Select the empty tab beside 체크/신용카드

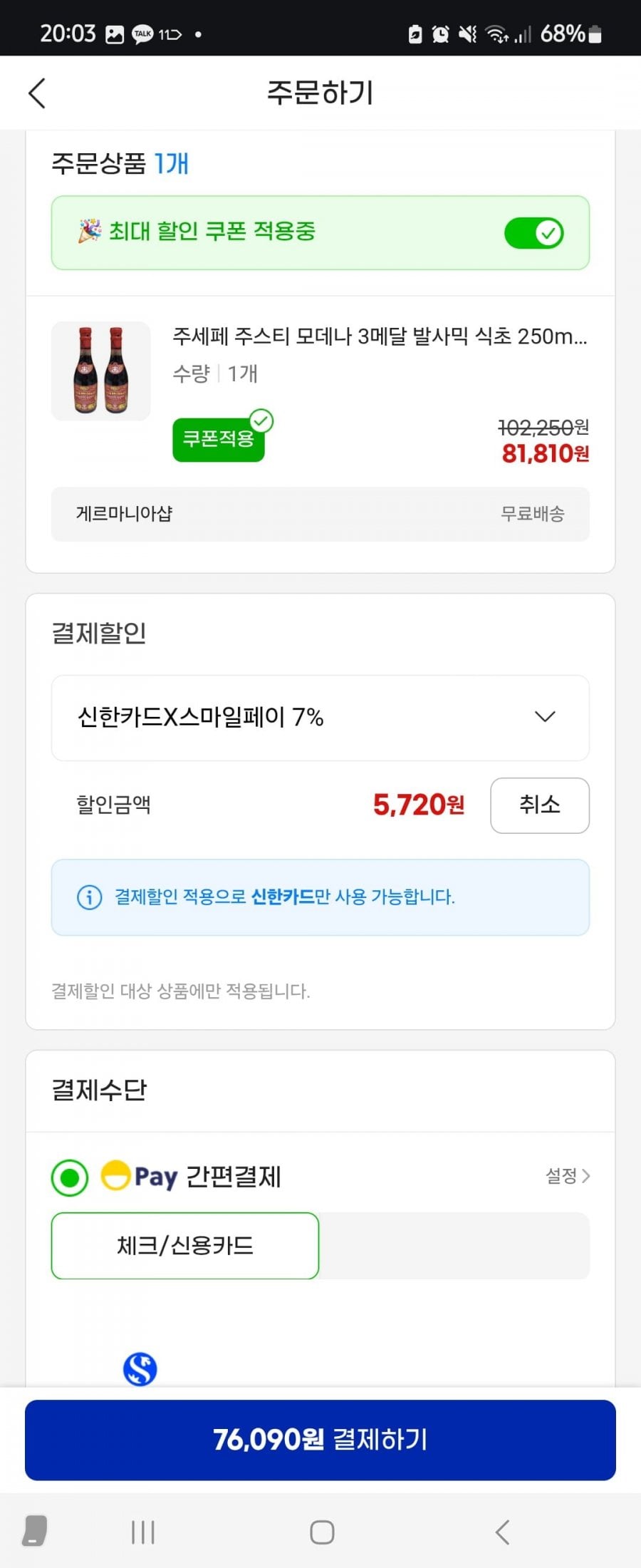tap(454, 1246)
